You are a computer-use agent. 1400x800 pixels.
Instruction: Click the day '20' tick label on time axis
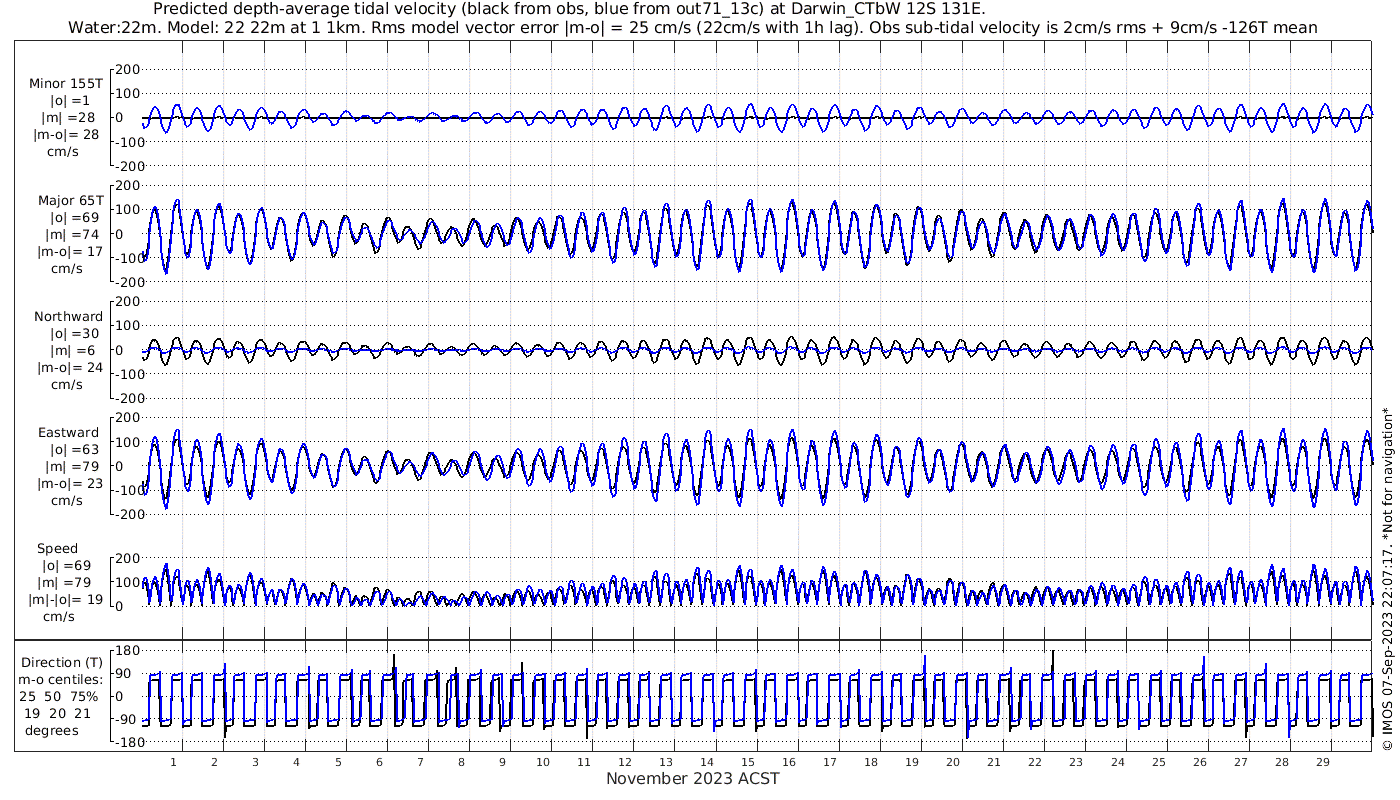coord(952,762)
